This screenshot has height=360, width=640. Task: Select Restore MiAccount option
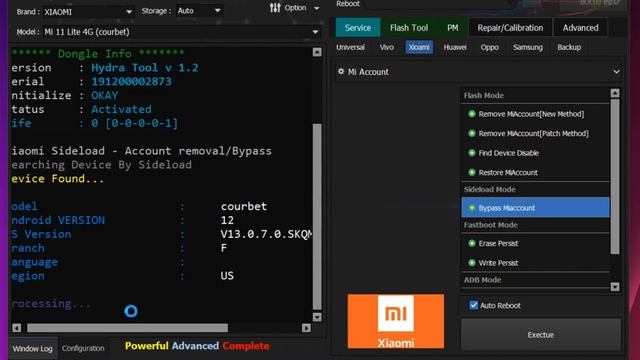[508, 173]
